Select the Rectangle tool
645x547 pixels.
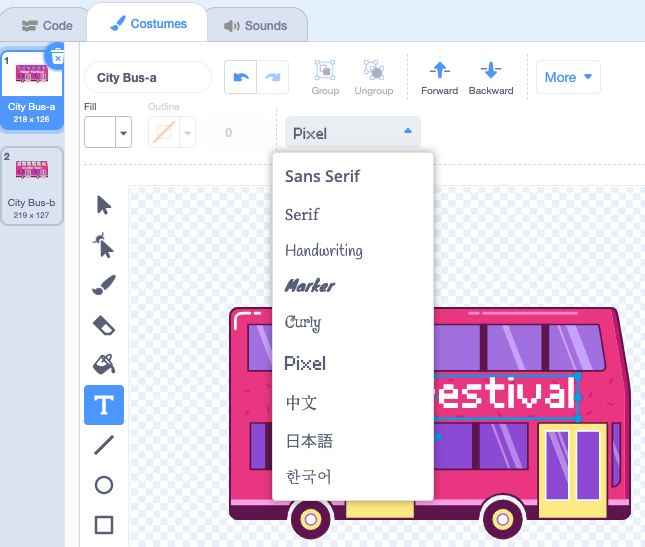click(104, 525)
